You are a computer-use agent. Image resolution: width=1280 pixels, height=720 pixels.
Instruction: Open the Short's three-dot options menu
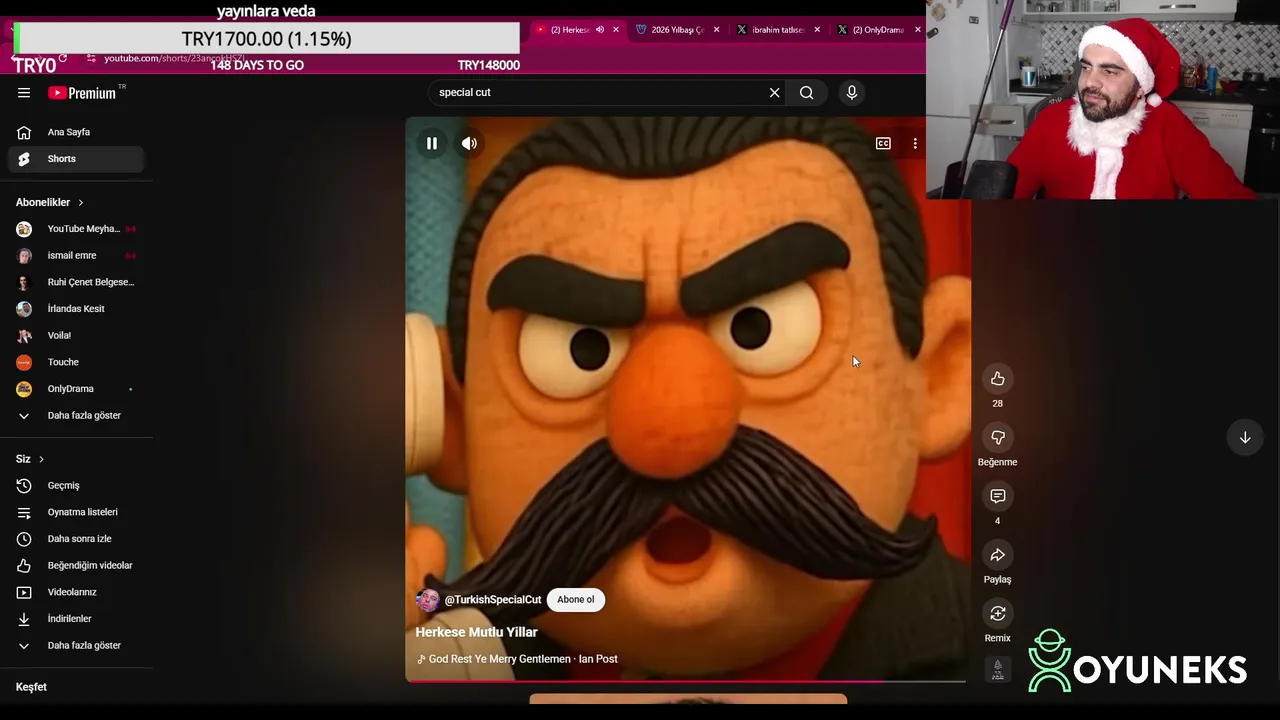(915, 143)
